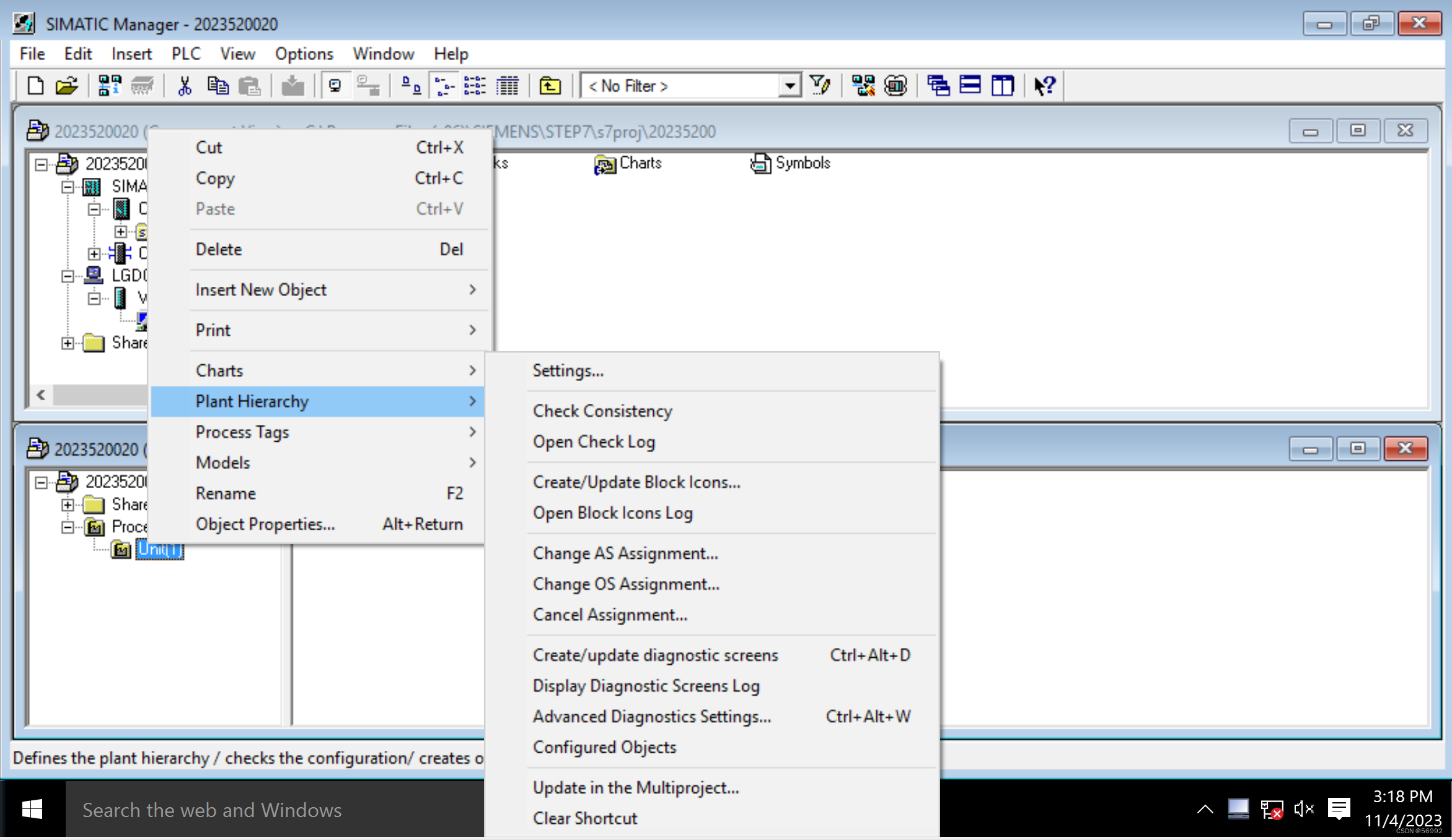The height and width of the screenshot is (840, 1452).
Task: Open the Options menu
Action: point(303,54)
